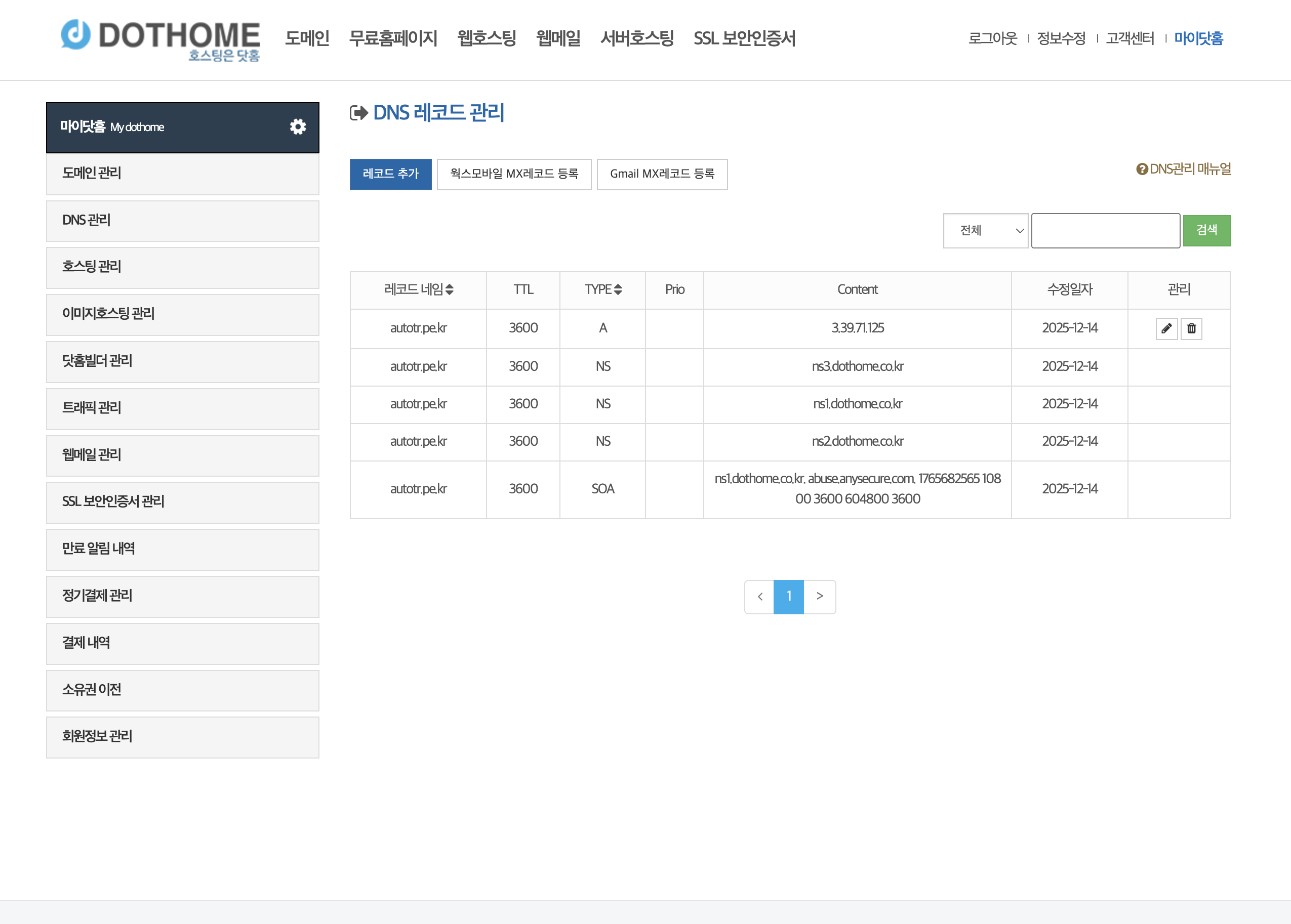Viewport: 1291px width, 924px height.
Task: Select DNS 관리 in sidebar
Action: [x=182, y=220]
